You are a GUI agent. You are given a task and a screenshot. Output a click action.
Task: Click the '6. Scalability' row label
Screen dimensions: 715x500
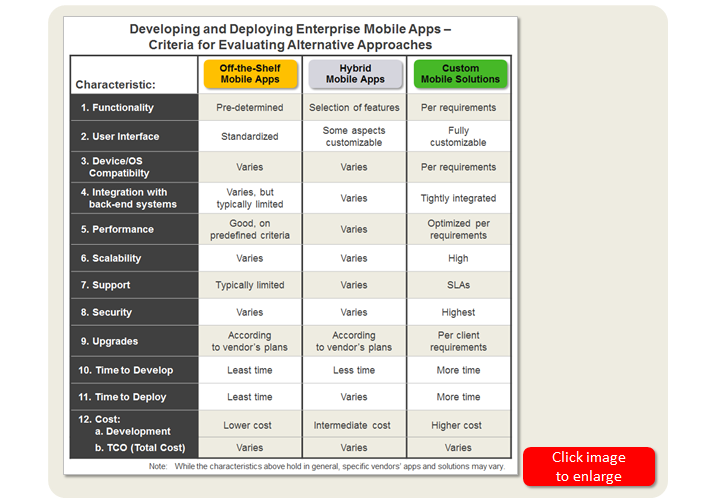[x=116, y=258]
